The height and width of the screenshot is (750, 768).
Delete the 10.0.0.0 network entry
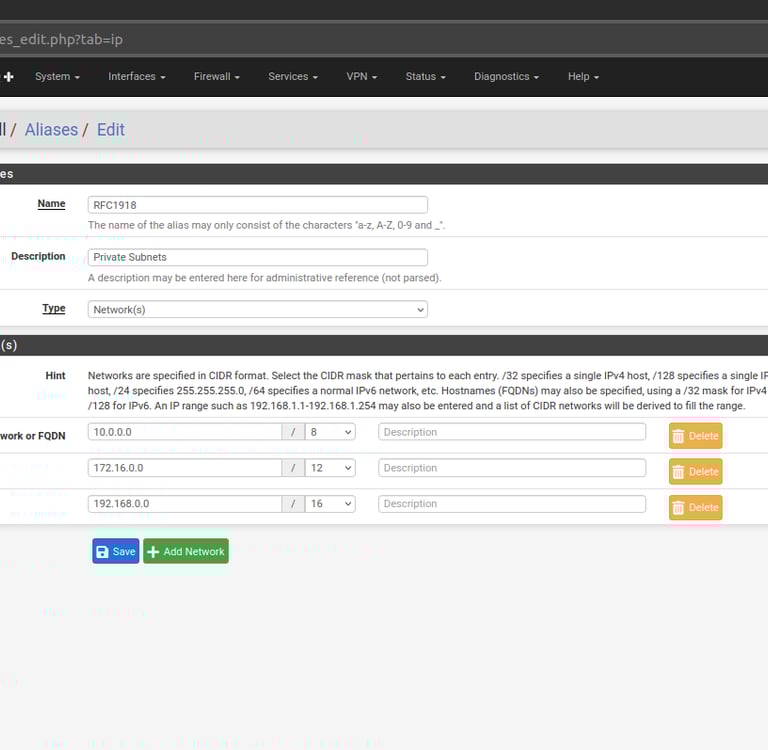tap(695, 435)
